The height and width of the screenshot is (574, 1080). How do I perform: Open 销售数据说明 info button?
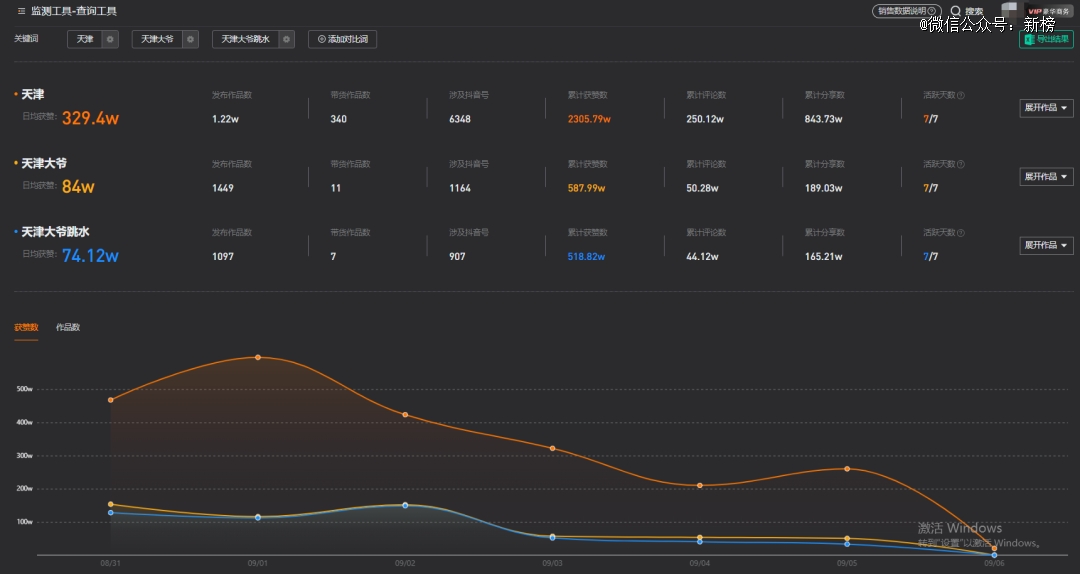click(x=906, y=11)
